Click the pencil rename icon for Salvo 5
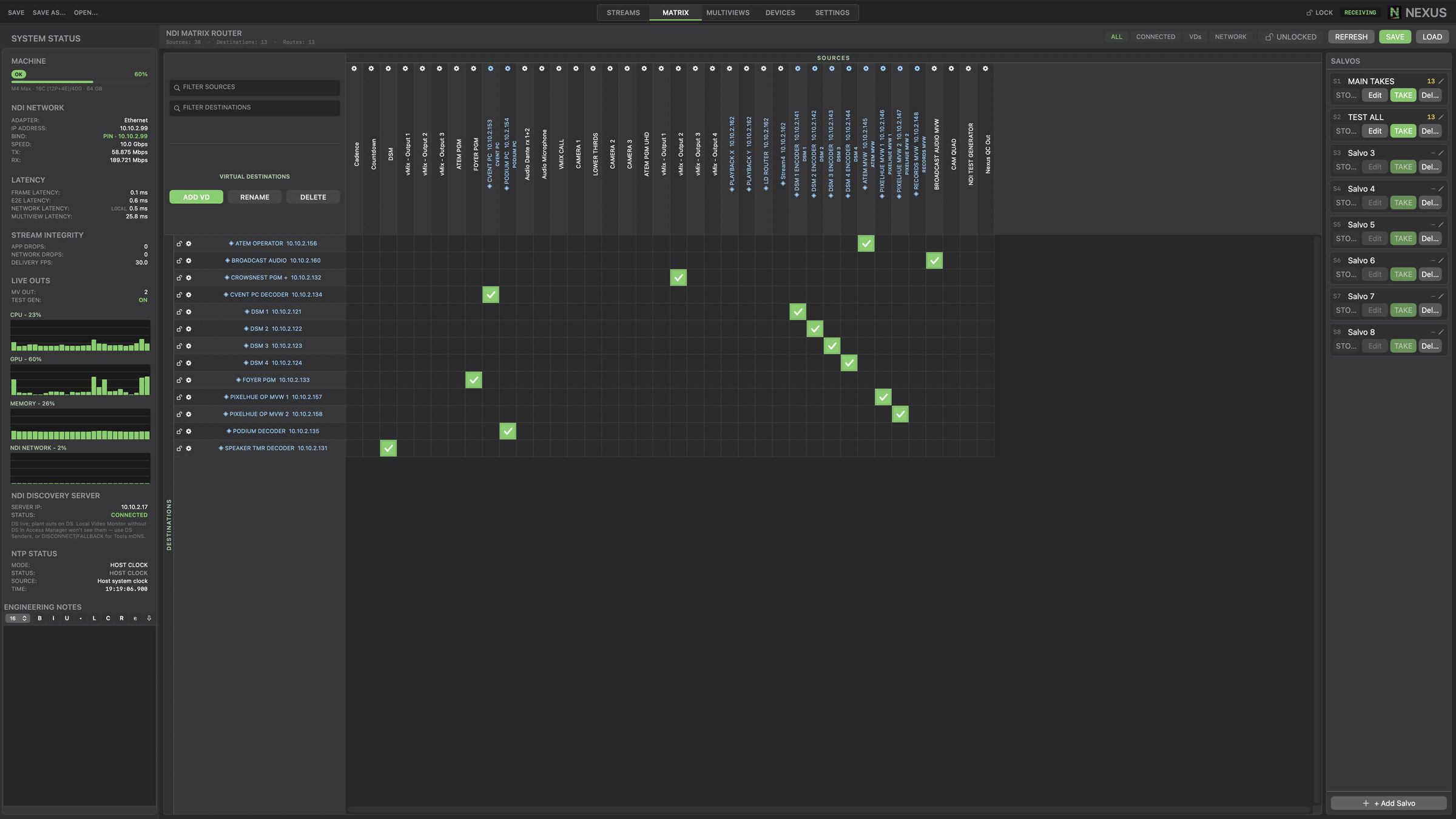The image size is (1456, 819). [x=1441, y=224]
